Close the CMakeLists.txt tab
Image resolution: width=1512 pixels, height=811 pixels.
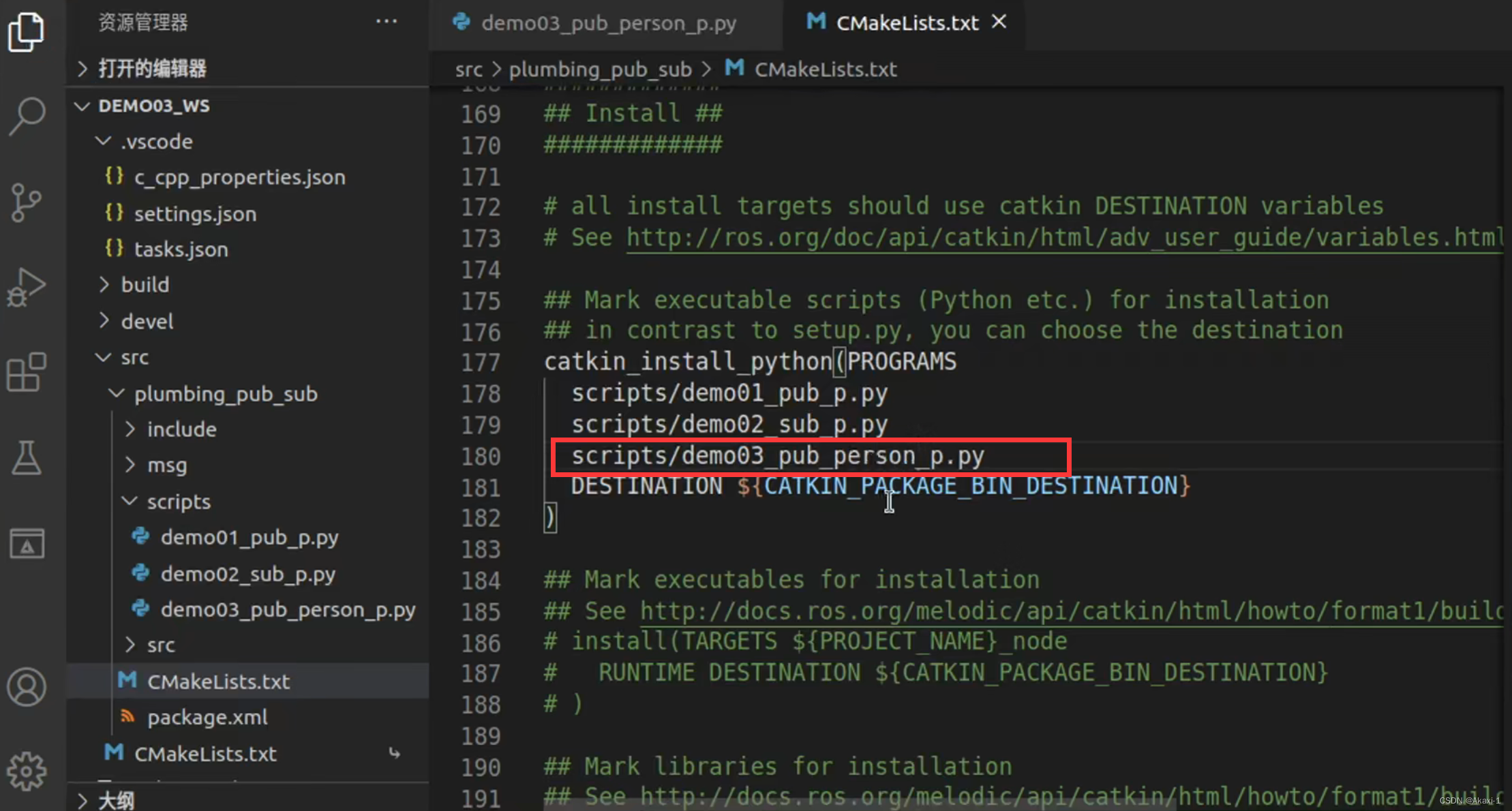999,22
